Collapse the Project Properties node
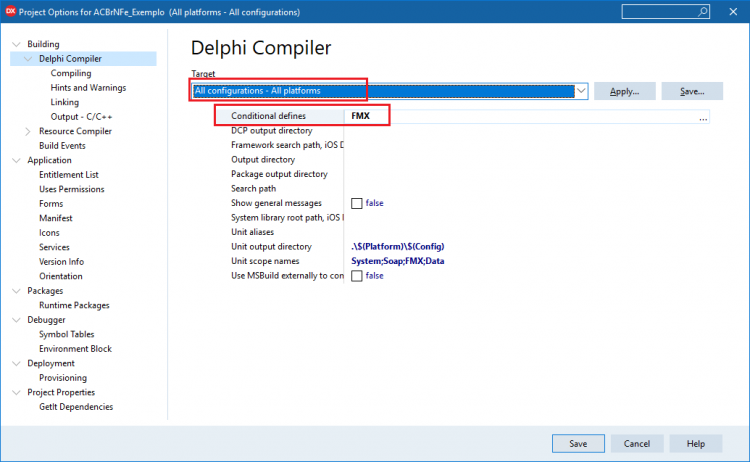Viewport: 750px width, 462px height. point(16,393)
